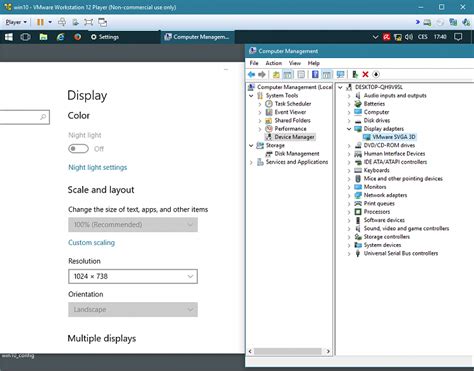Show hidden tray icons chevron

[x=375, y=37]
